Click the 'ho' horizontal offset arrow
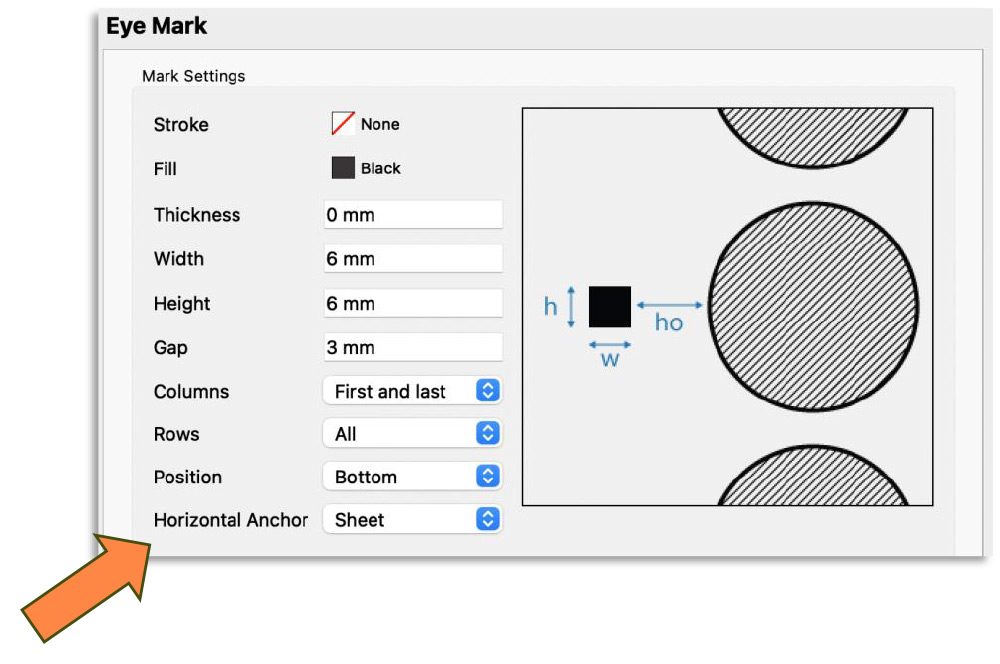1000x664 pixels. click(x=670, y=305)
